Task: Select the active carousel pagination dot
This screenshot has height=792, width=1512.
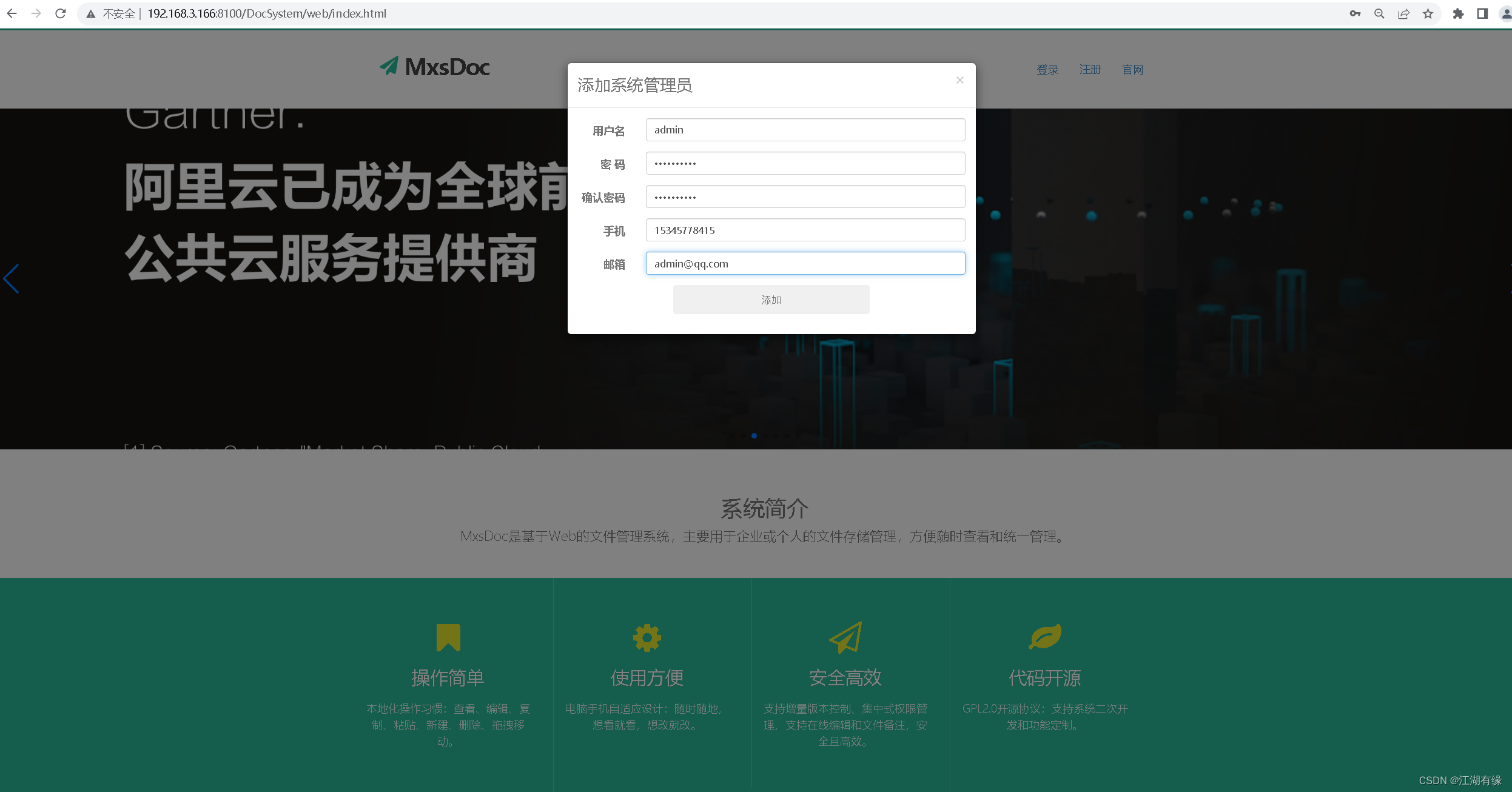Action: point(755,435)
